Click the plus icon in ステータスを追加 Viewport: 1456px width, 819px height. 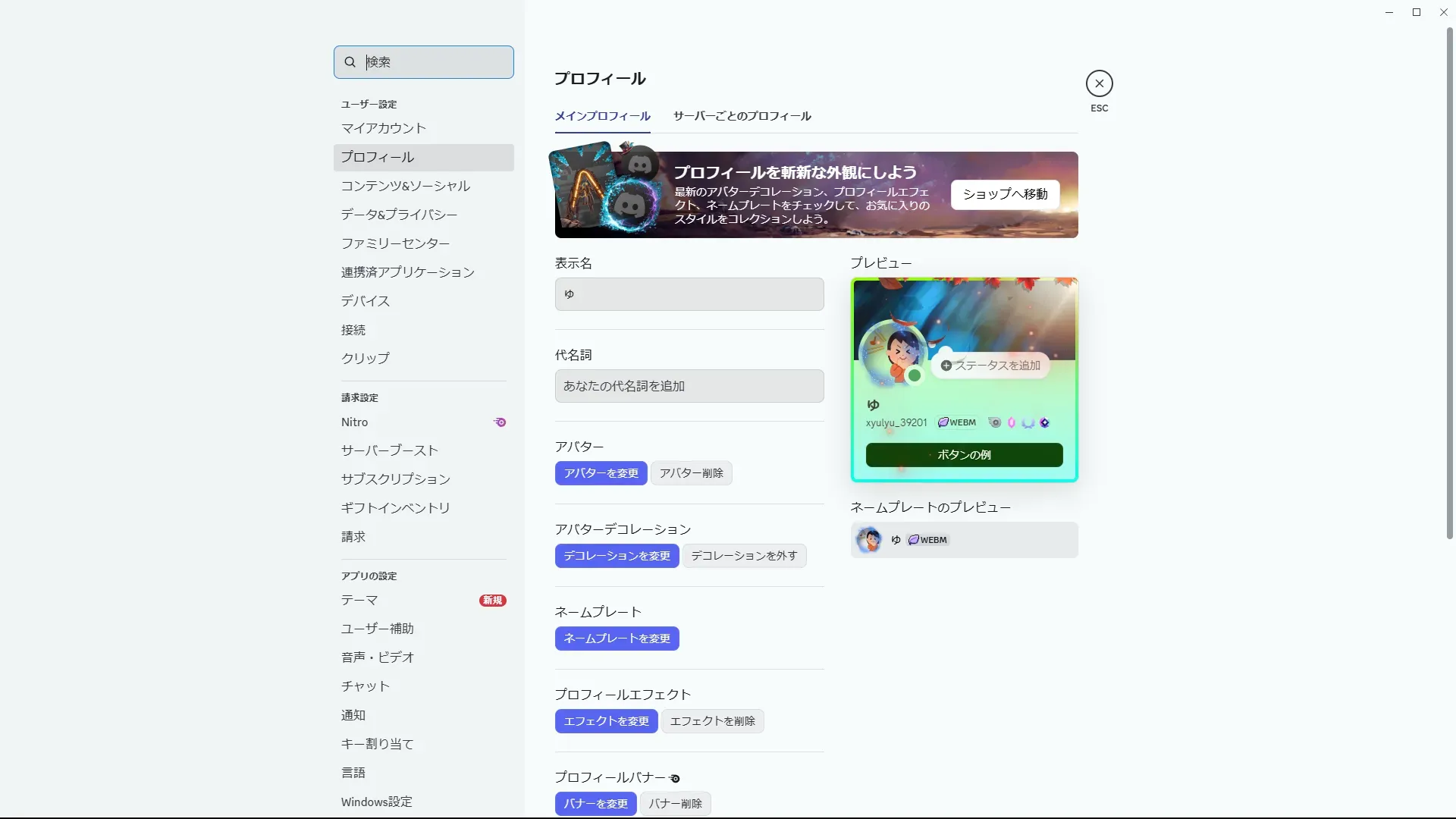pos(946,366)
